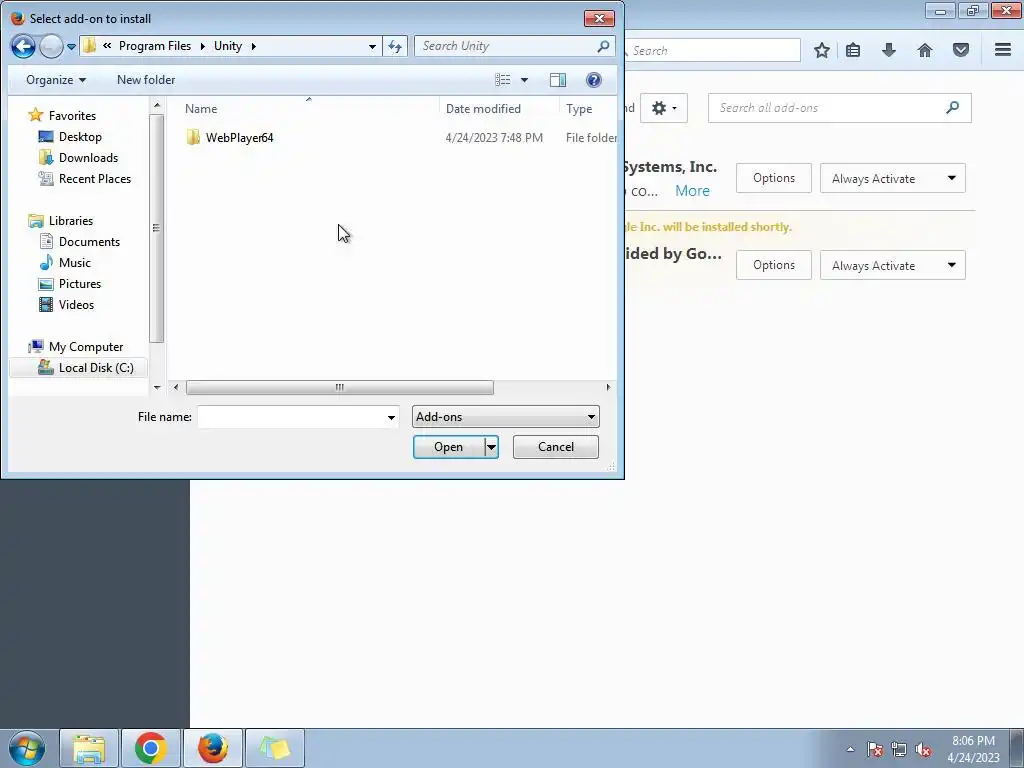Viewport: 1024px width, 768px height.
Task: Launch Chrome from the taskbar
Action: pyautogui.click(x=150, y=748)
